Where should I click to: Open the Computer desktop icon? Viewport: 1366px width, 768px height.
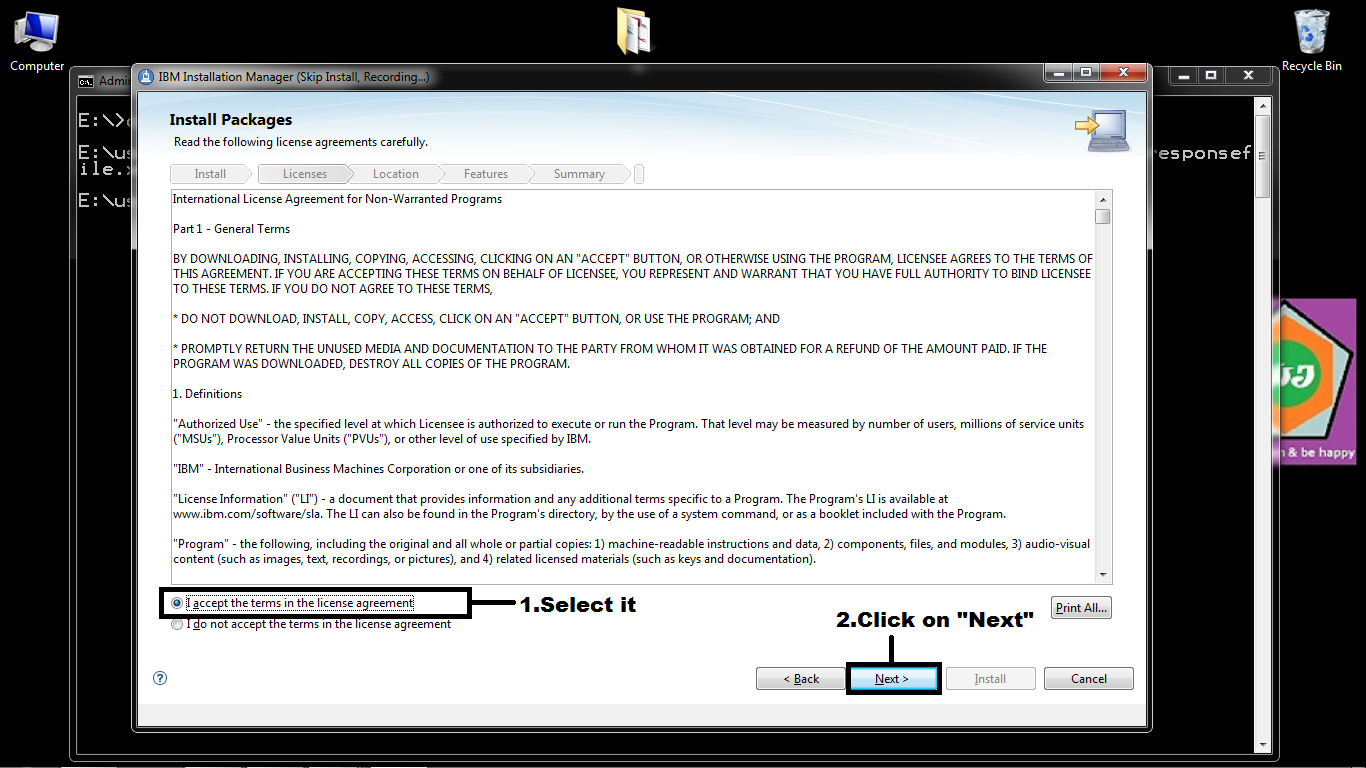tap(36, 30)
